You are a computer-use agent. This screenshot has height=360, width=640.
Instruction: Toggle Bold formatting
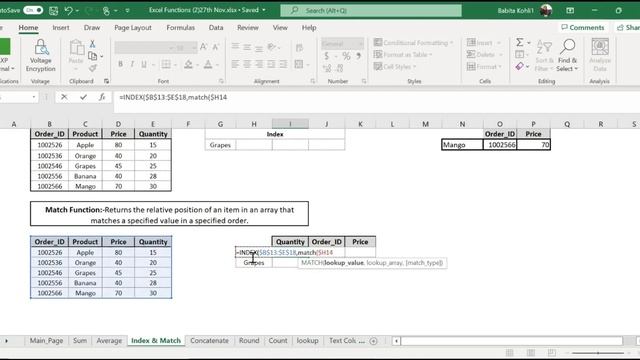coord(120,64)
